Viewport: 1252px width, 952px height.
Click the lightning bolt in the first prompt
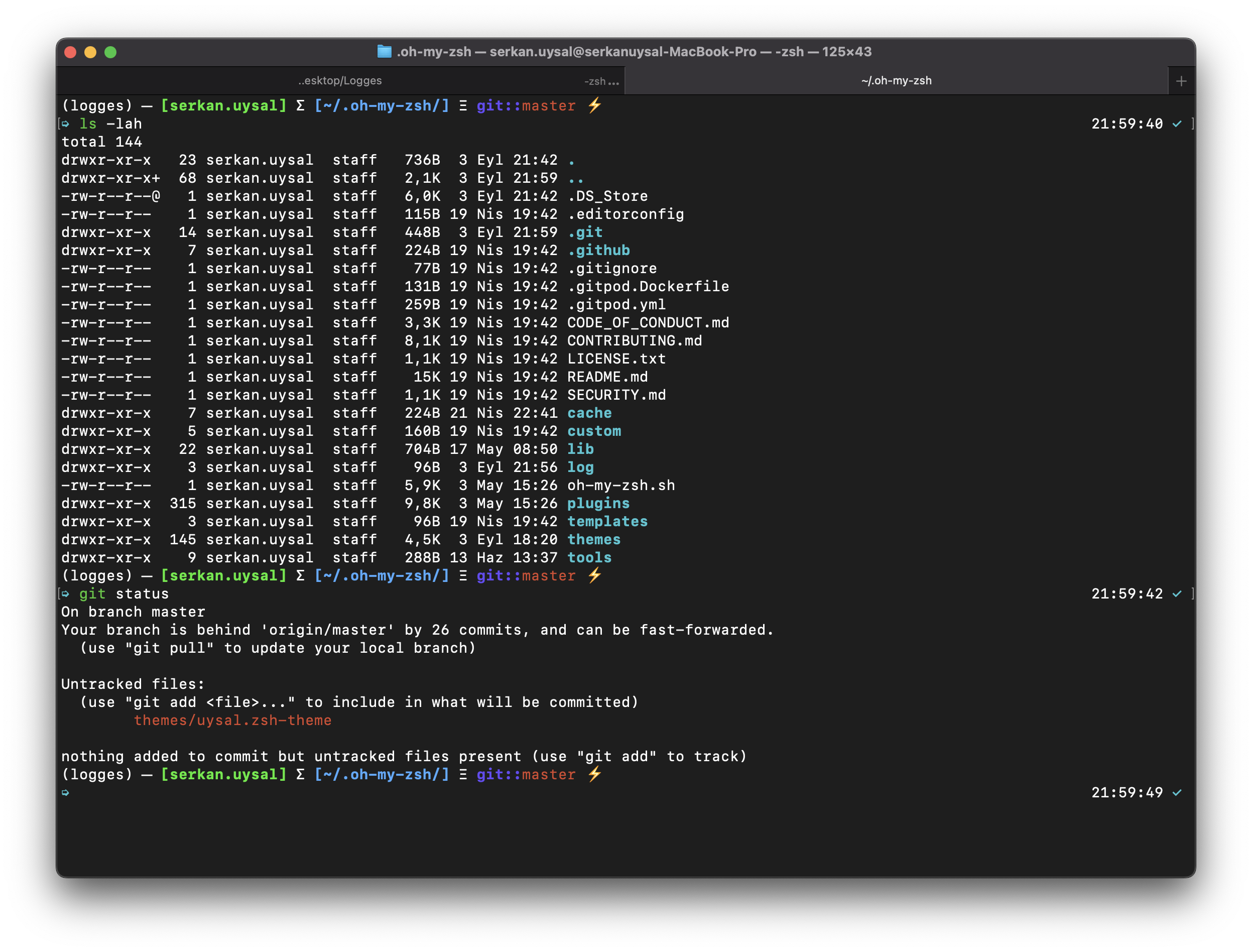tap(594, 105)
